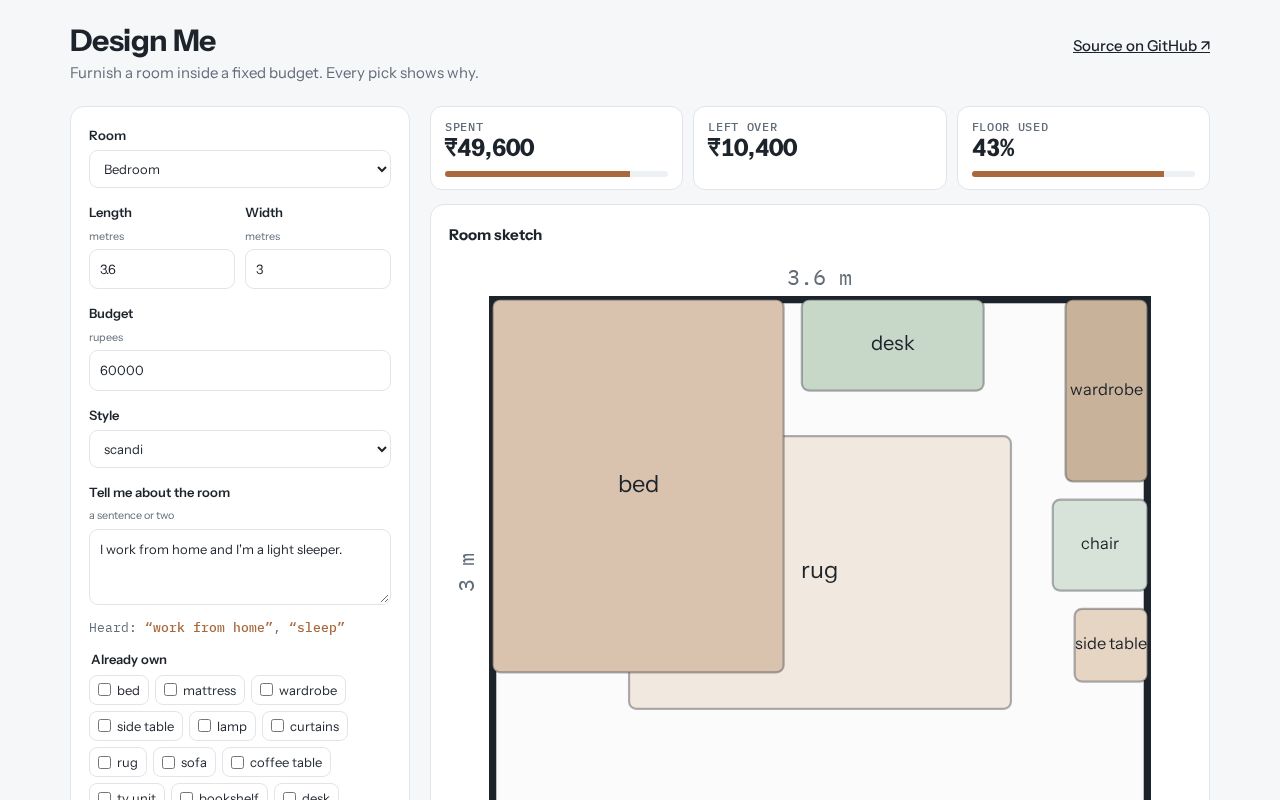The width and height of the screenshot is (1280, 800).
Task: Click the 3.6 m dimension label
Action: pos(819,278)
